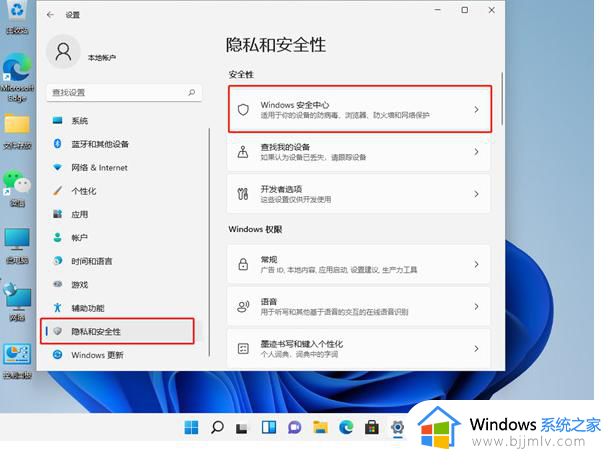Viewport: 606px width, 455px height.
Task: Expand the 查找我的设备 chevron
Action: pyautogui.click(x=476, y=152)
